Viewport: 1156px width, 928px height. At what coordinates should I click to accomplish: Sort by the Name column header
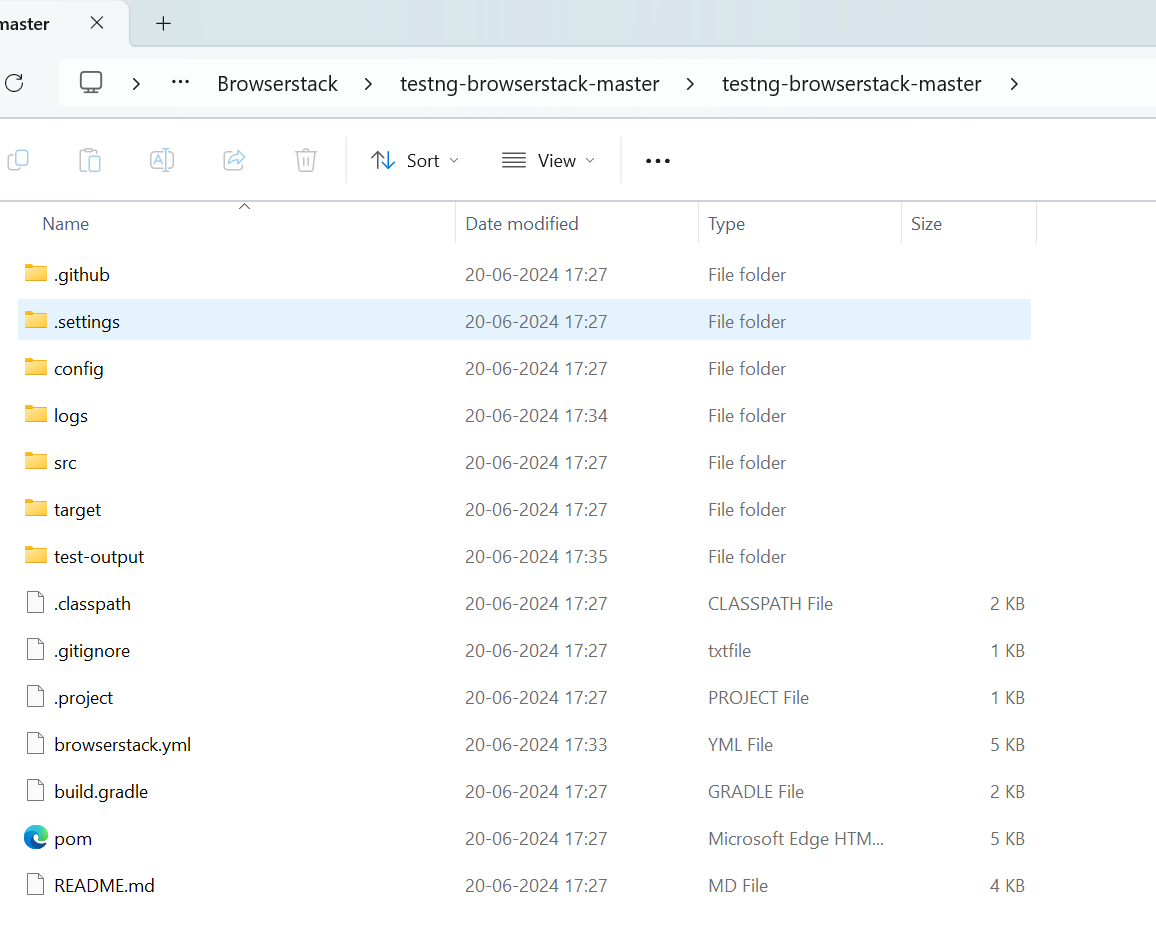pyautogui.click(x=66, y=224)
